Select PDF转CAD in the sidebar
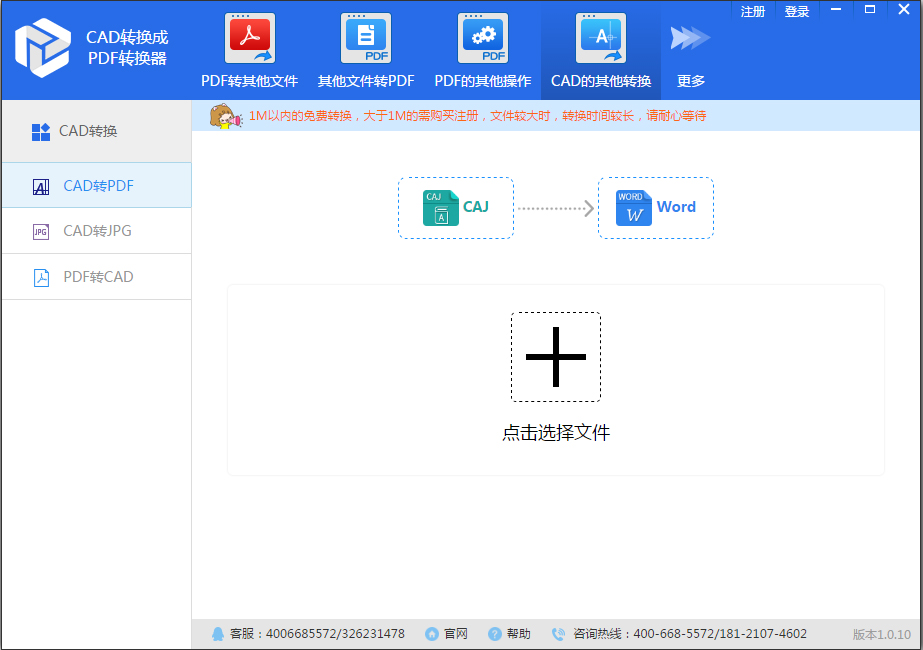This screenshot has width=923, height=650. pyautogui.click(x=42, y=277)
